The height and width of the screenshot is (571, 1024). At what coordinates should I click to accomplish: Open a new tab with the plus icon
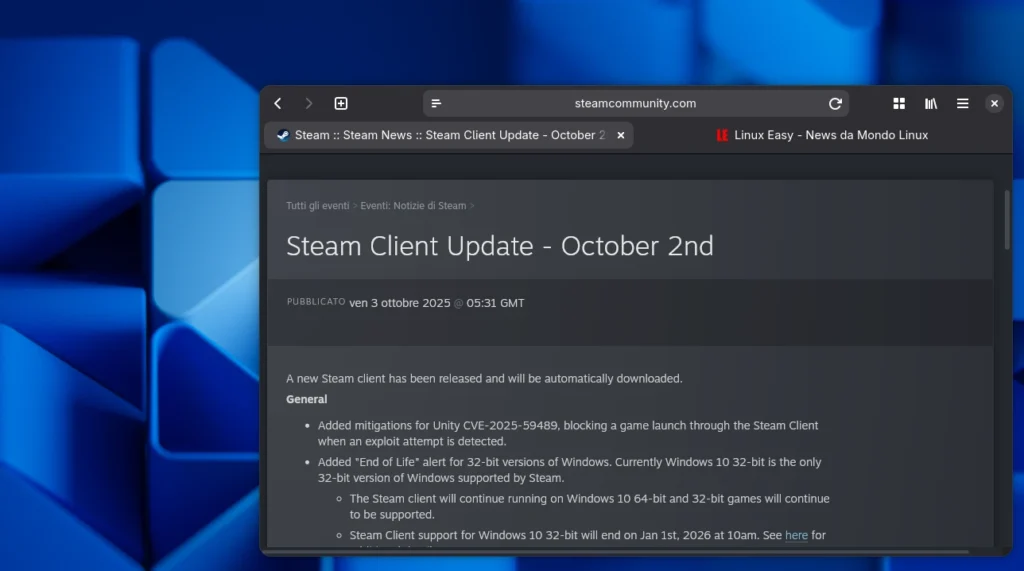pyautogui.click(x=341, y=103)
